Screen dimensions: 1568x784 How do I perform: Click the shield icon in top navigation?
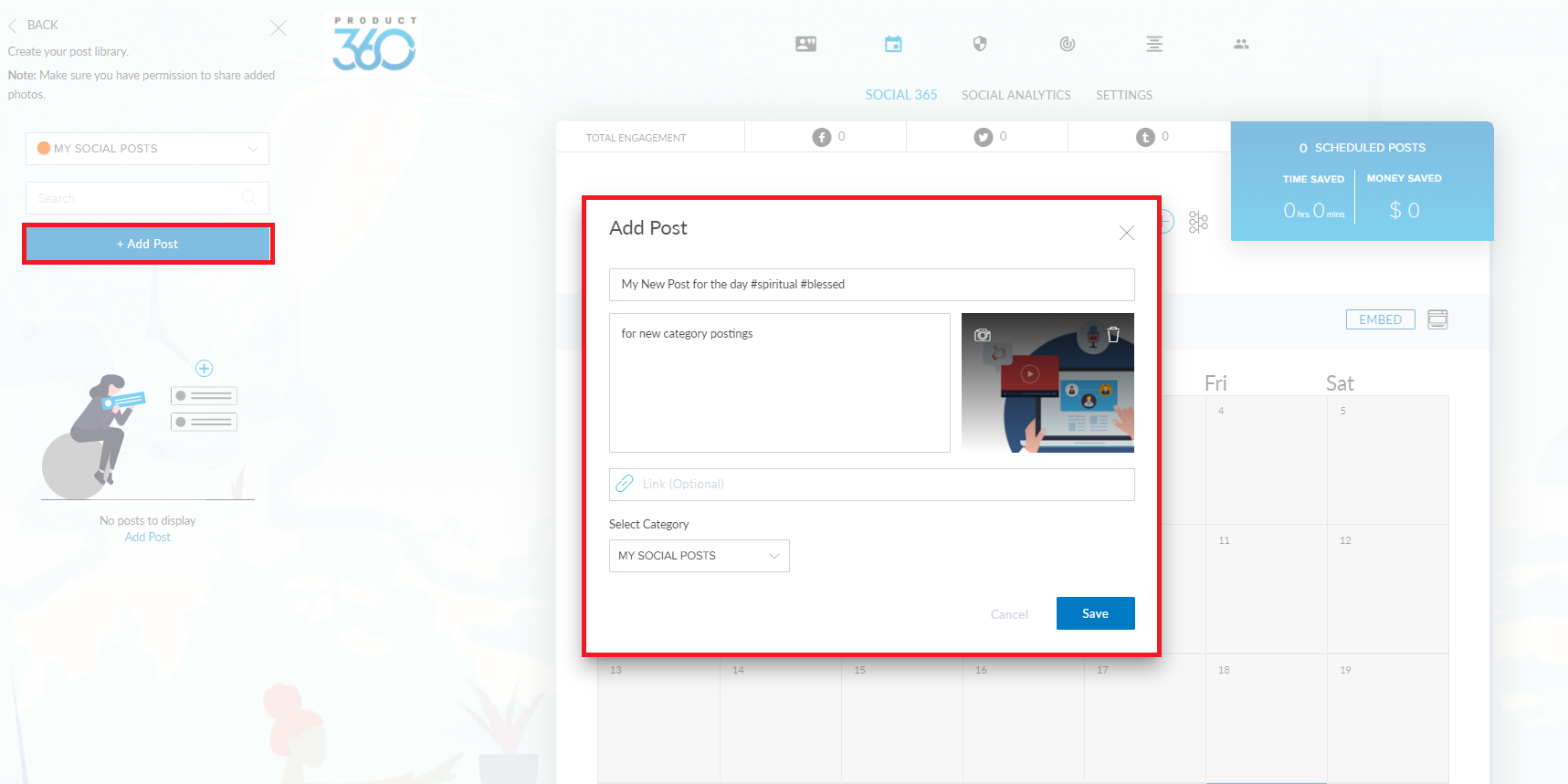click(980, 44)
